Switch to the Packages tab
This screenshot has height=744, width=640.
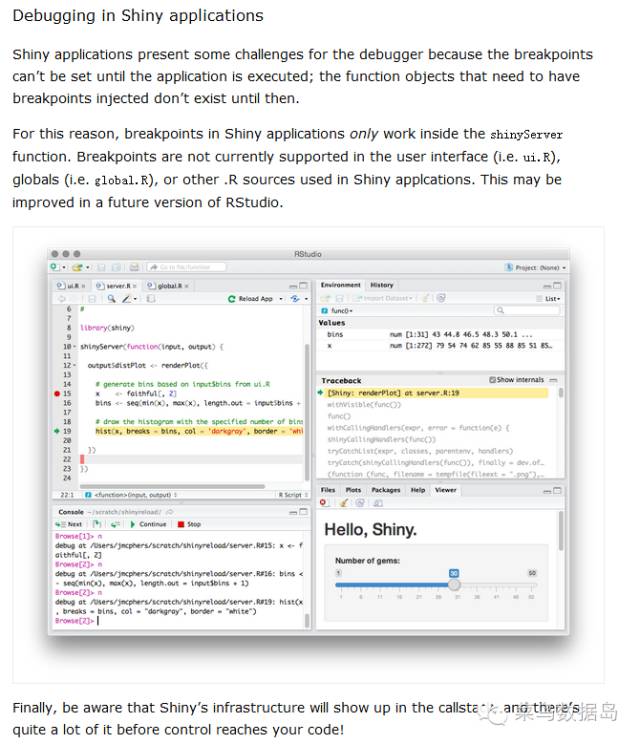pyautogui.click(x=386, y=490)
